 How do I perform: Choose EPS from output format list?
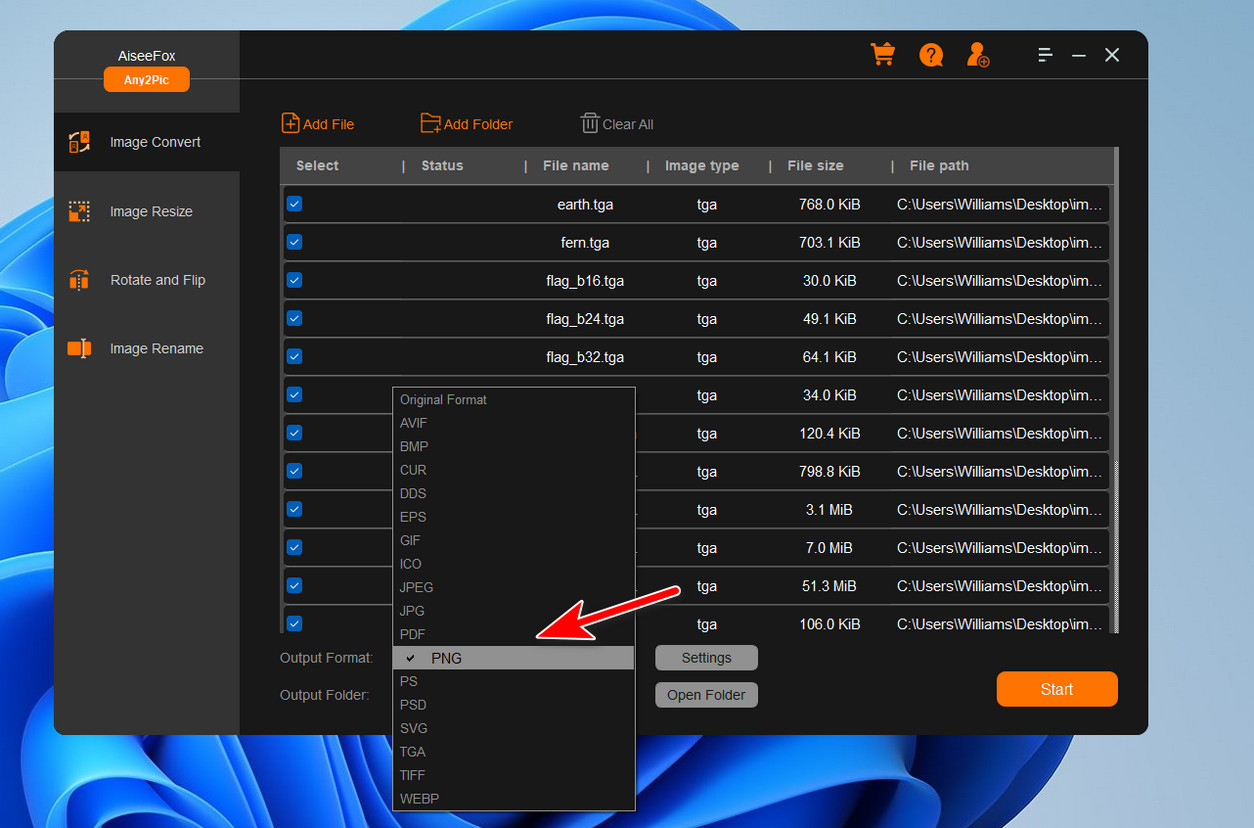[514, 517]
